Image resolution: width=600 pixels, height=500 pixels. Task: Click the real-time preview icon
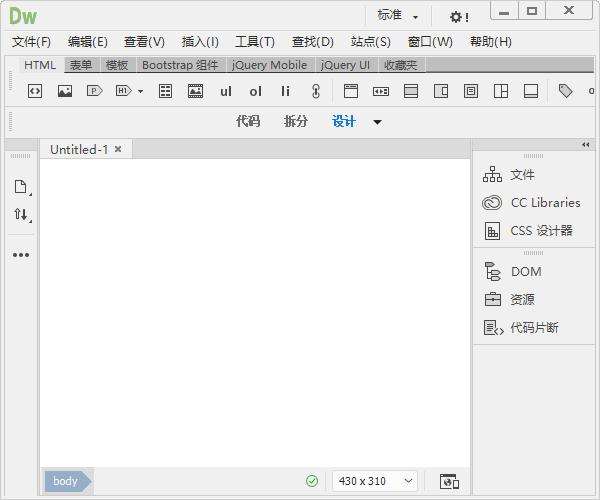tap(449, 481)
